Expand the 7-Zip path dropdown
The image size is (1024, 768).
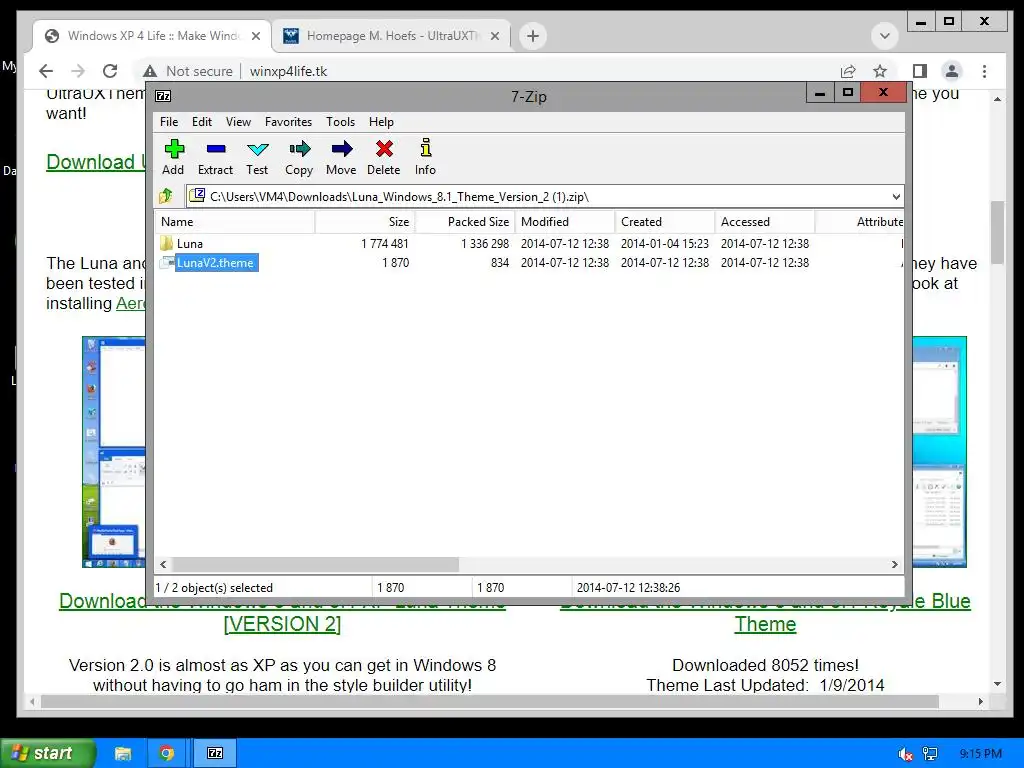896,197
